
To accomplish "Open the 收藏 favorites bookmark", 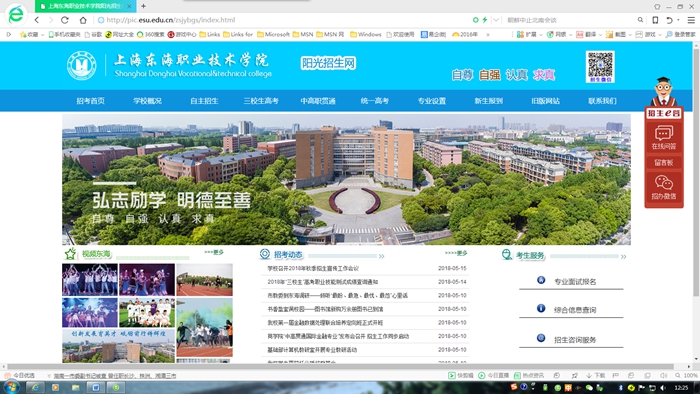I will click(x=30, y=34).
